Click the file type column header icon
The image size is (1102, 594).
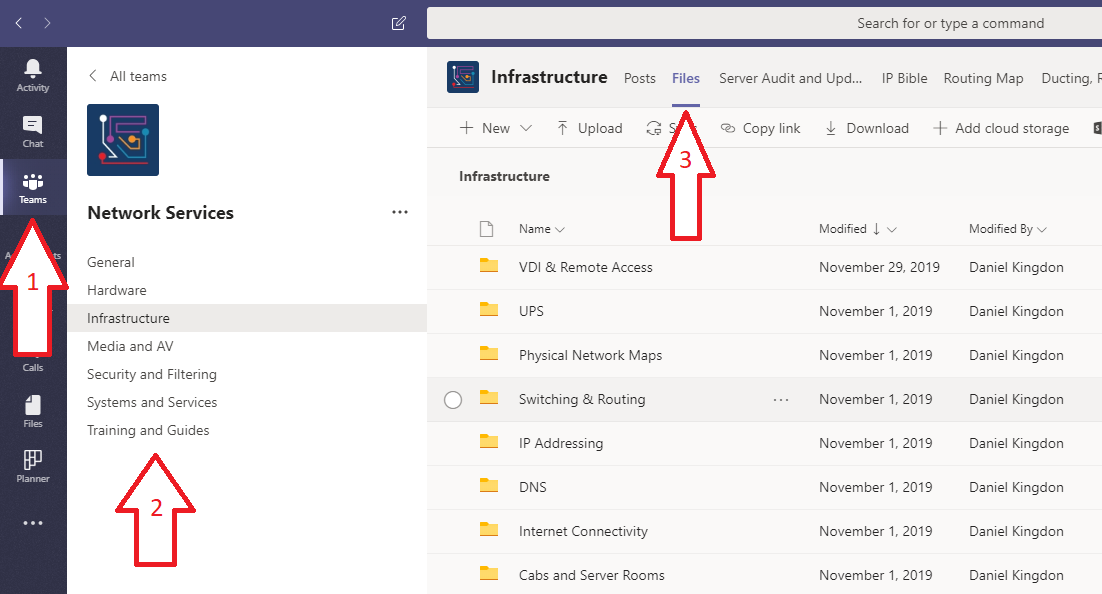click(x=486, y=228)
